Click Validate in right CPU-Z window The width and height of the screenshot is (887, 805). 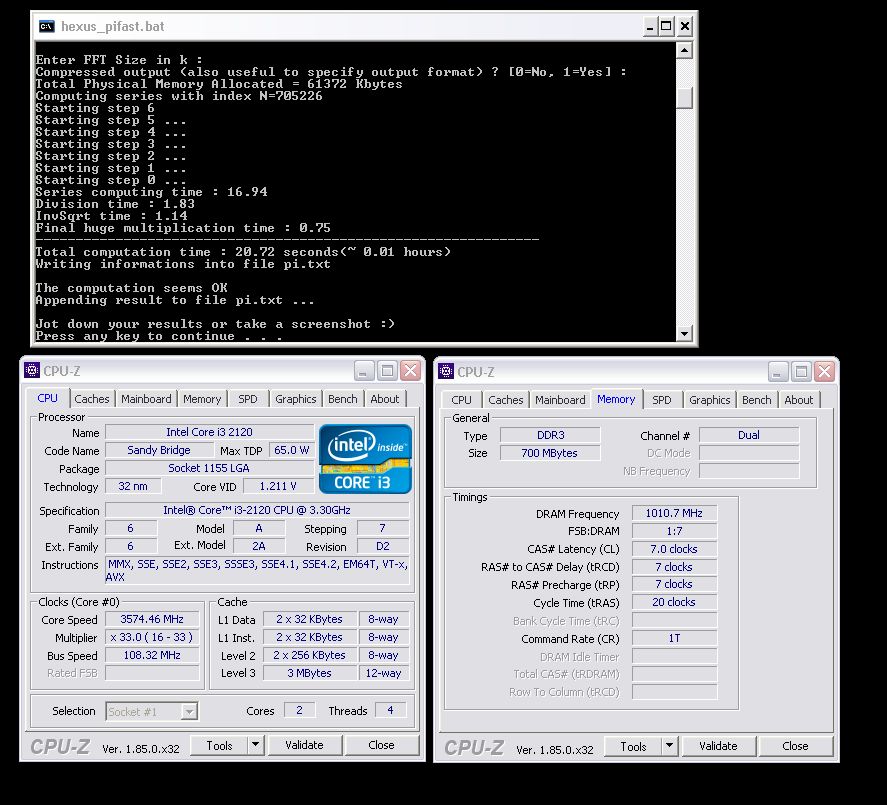(718, 747)
